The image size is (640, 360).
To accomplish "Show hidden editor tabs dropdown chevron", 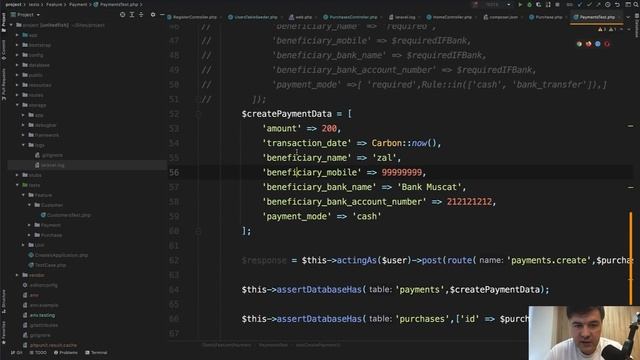I will (628, 17).
